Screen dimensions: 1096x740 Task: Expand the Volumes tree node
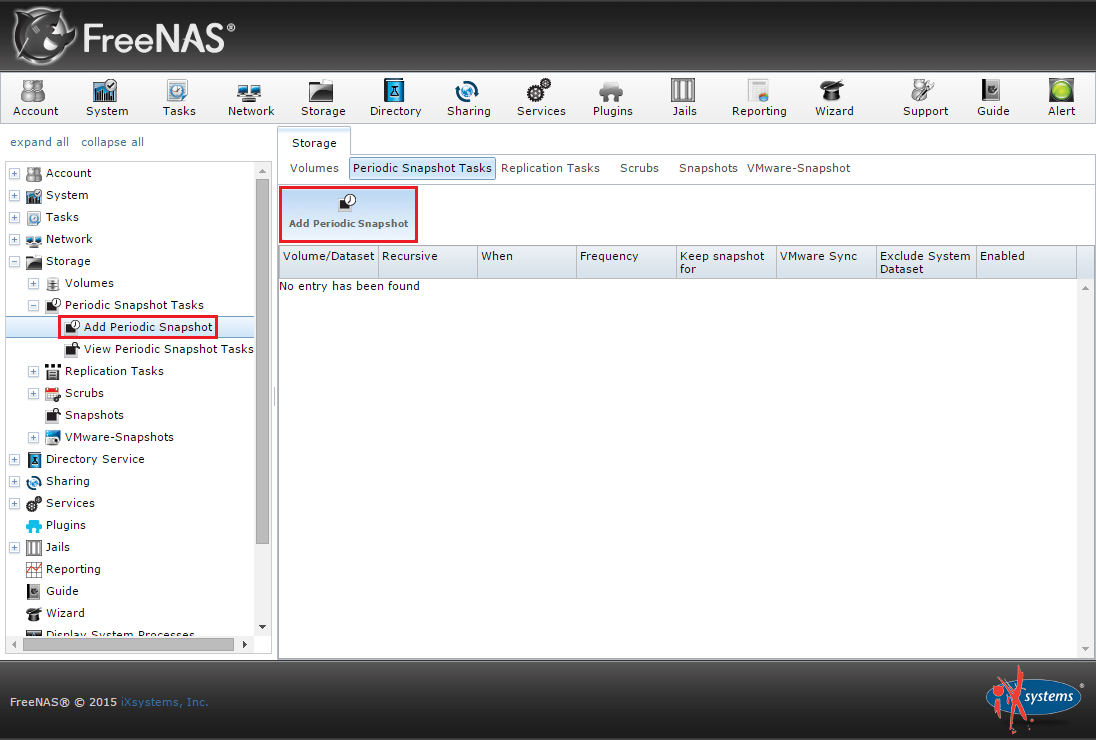32,283
